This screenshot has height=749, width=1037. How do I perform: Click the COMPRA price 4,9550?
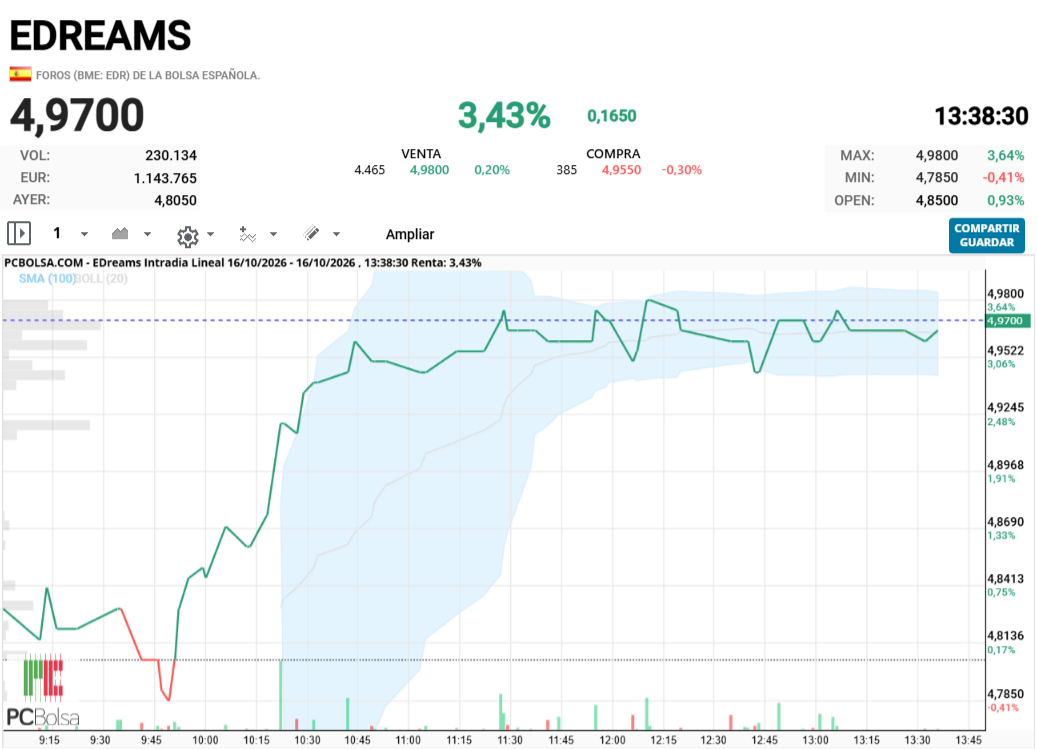(x=621, y=170)
